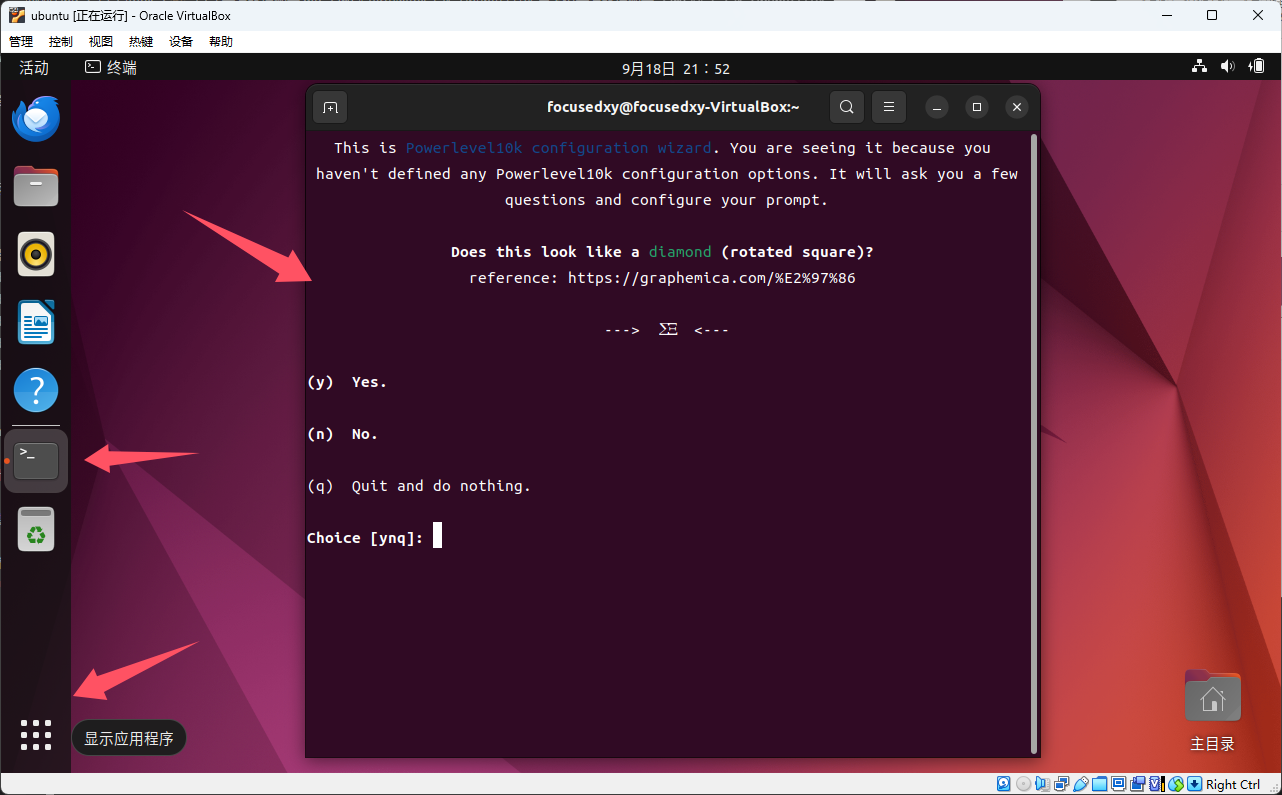Open the Trash icon in dock

click(x=36, y=529)
